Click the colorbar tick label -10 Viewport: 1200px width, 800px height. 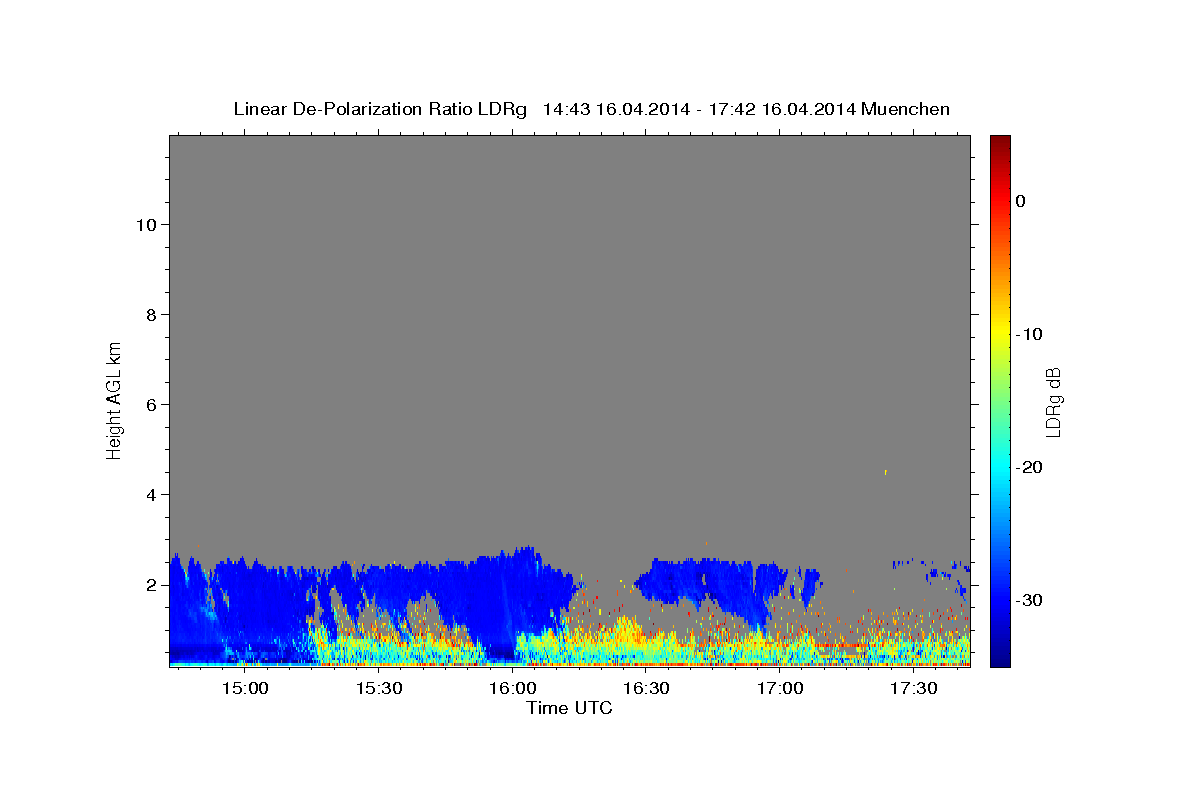(1029, 334)
